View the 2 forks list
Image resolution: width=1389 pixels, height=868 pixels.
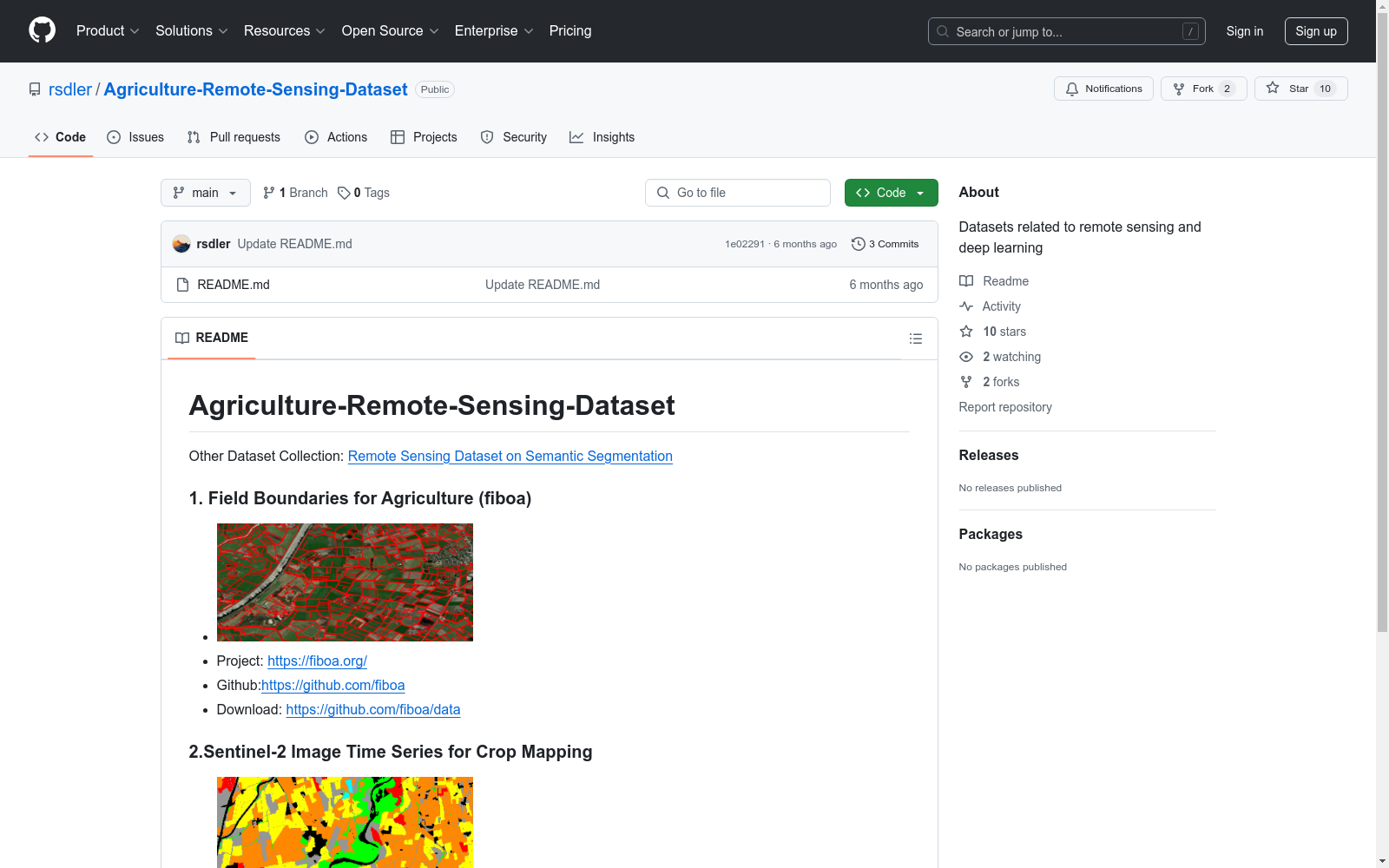990,382
